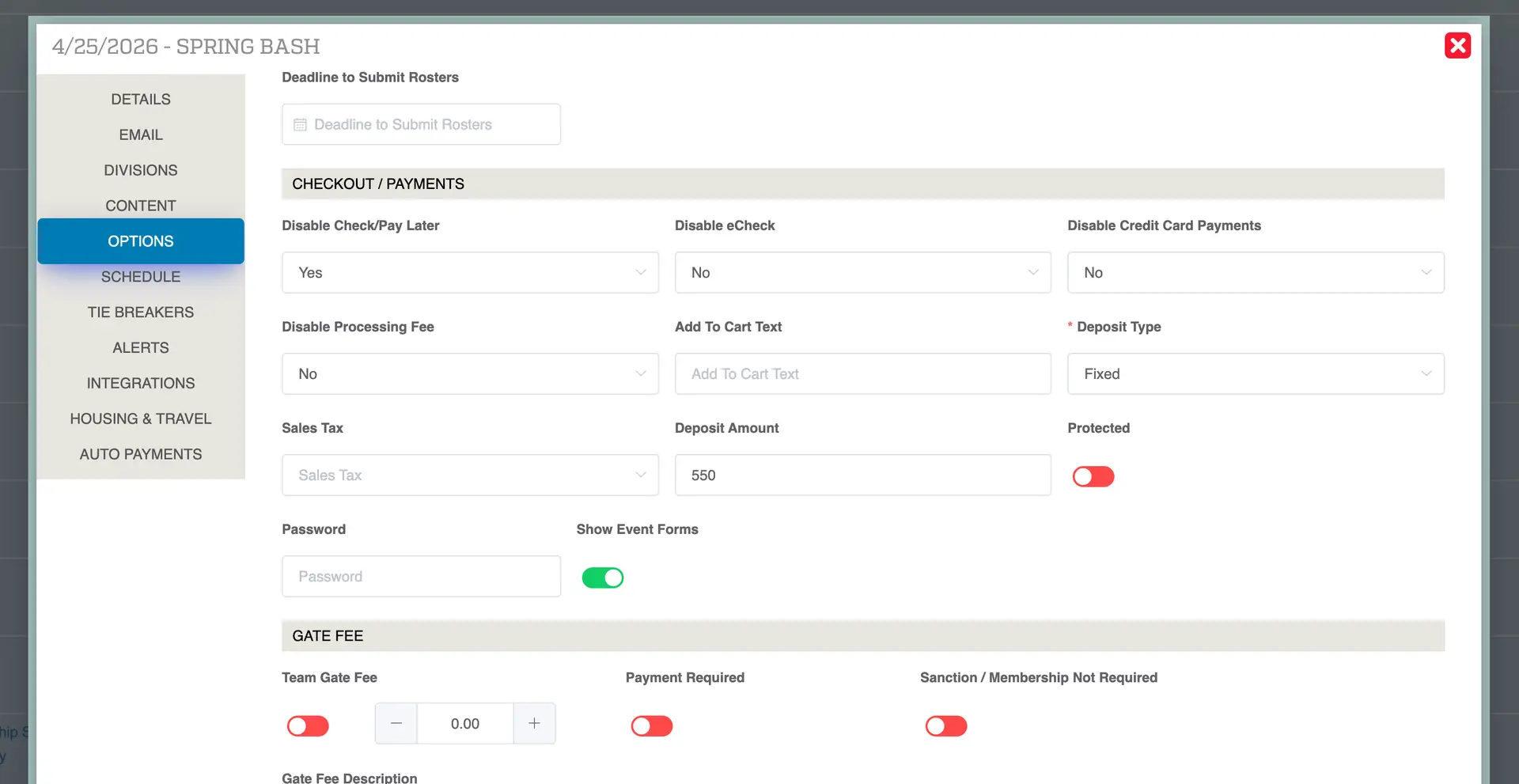
Task: Enable Sanction / Membership Not Required switch
Action: tap(946, 725)
